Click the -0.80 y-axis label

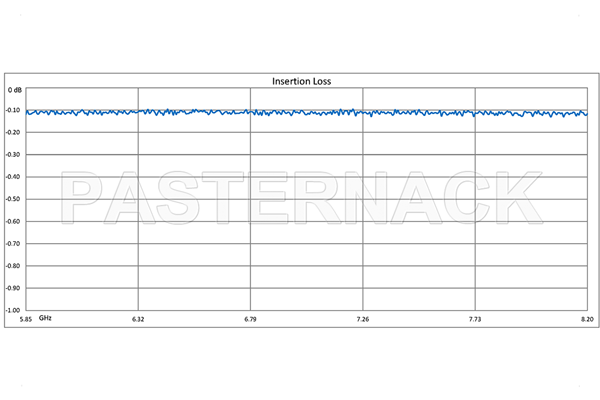click(13, 266)
